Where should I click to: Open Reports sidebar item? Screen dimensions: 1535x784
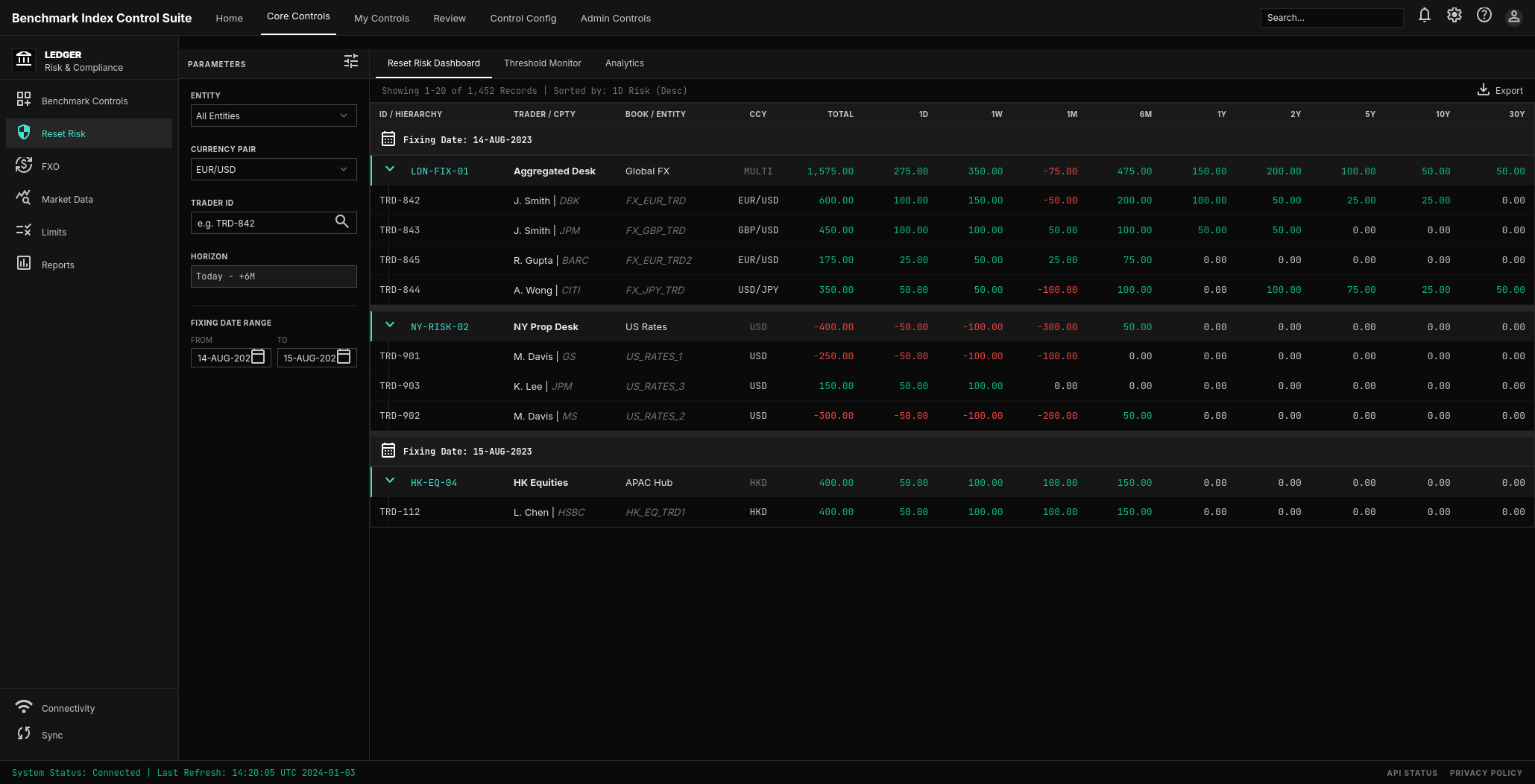coord(89,265)
